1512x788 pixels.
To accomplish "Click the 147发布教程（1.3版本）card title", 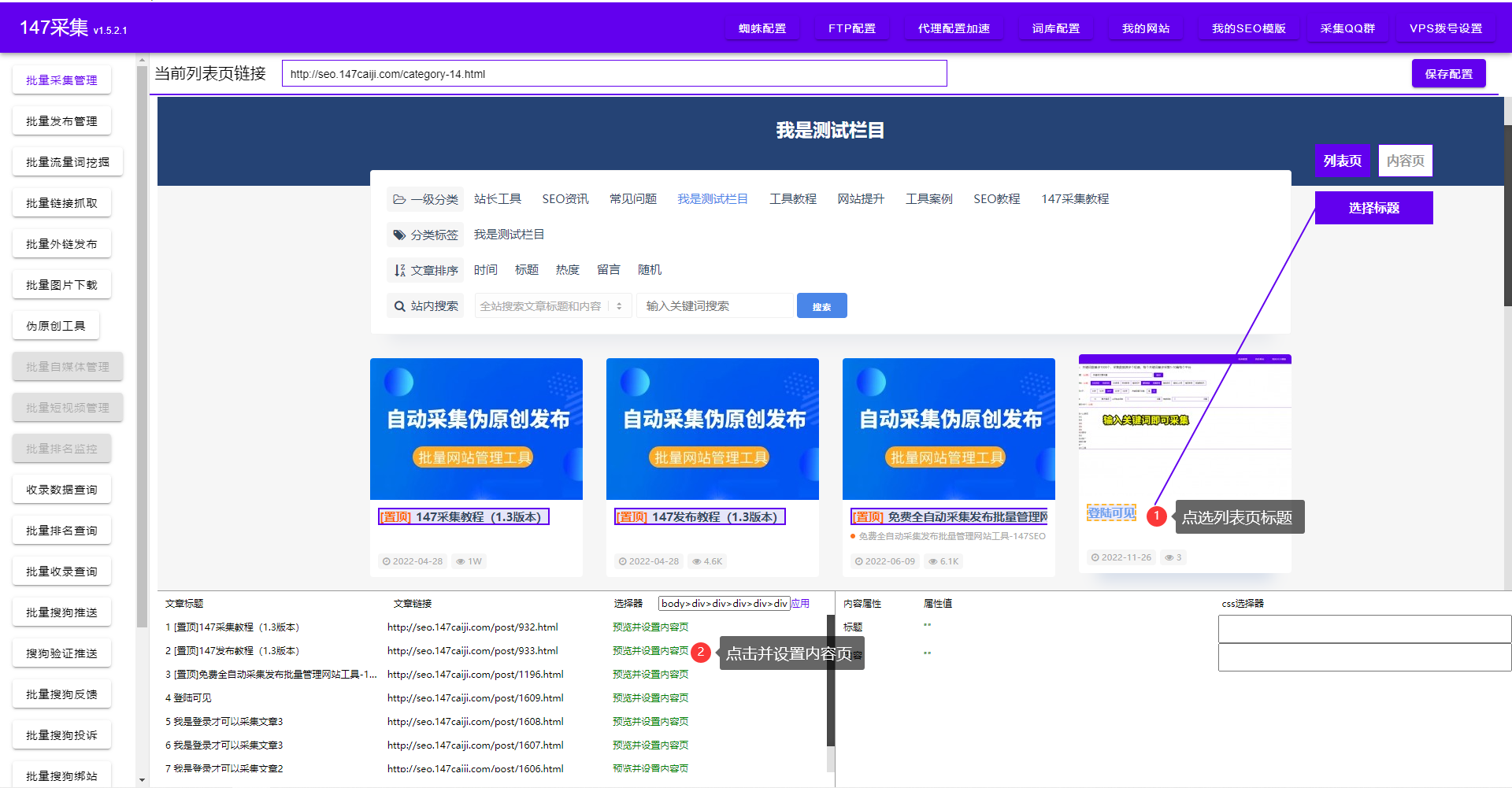I will [700, 517].
